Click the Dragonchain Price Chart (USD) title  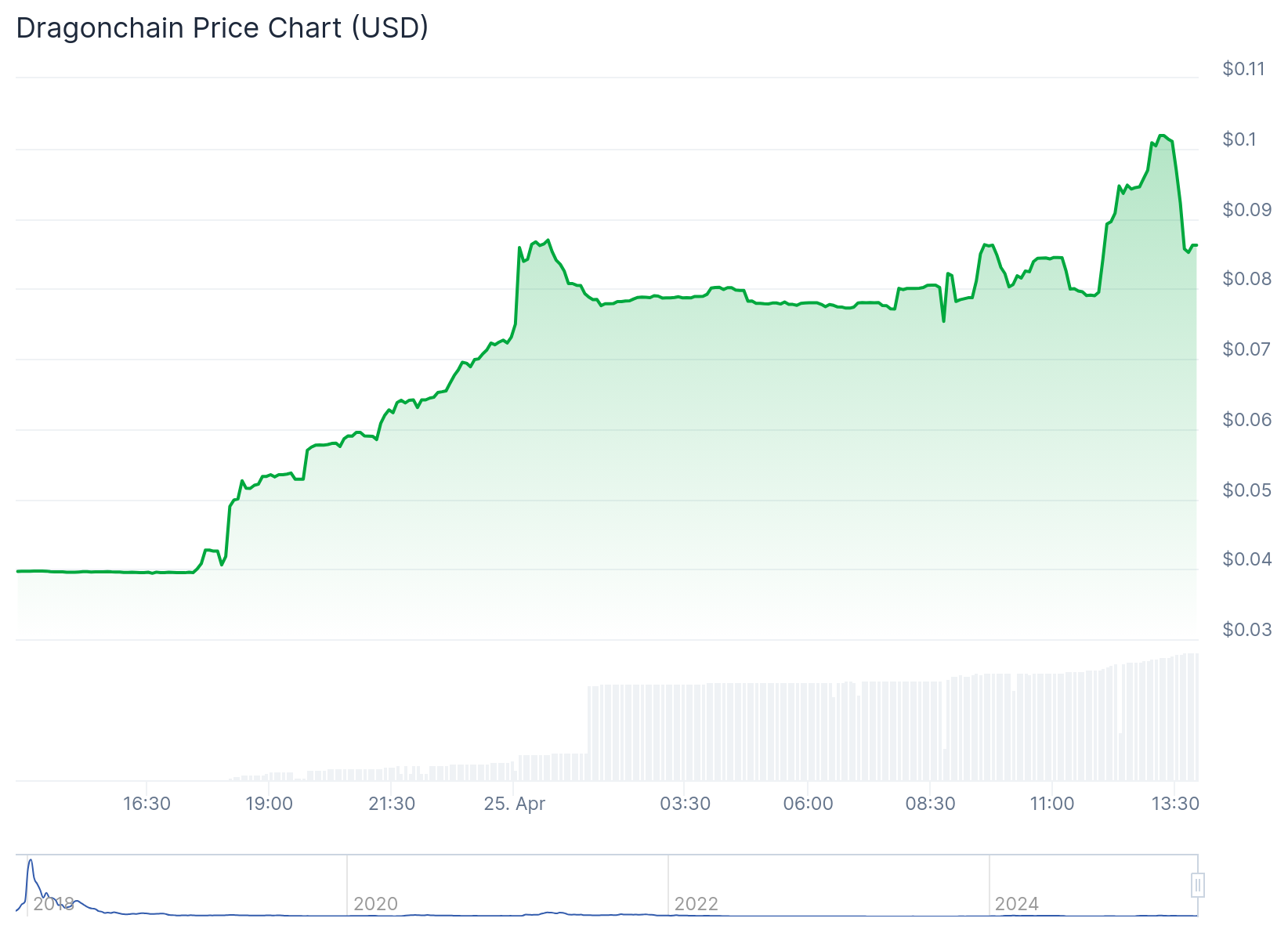222,28
